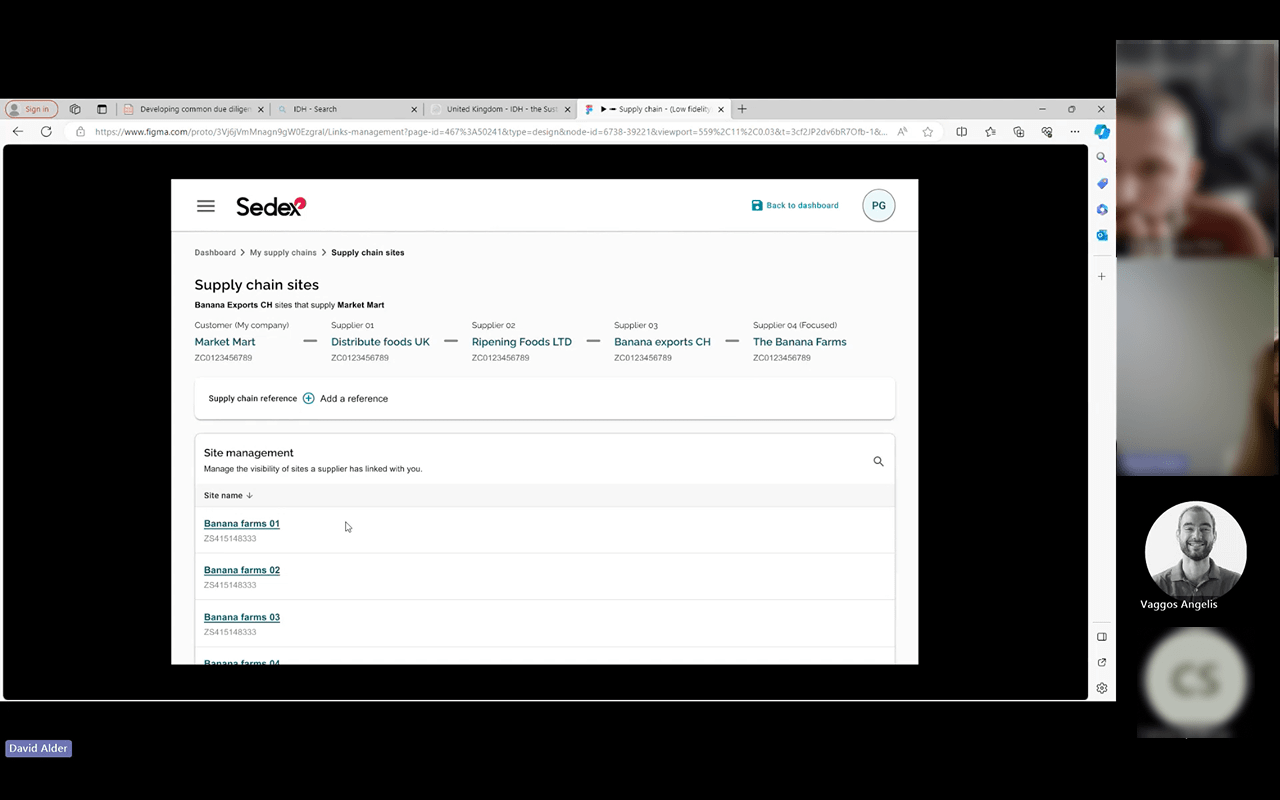1280x800 pixels.
Task: Switch to IDH - Search tab
Action: pyautogui.click(x=346, y=109)
